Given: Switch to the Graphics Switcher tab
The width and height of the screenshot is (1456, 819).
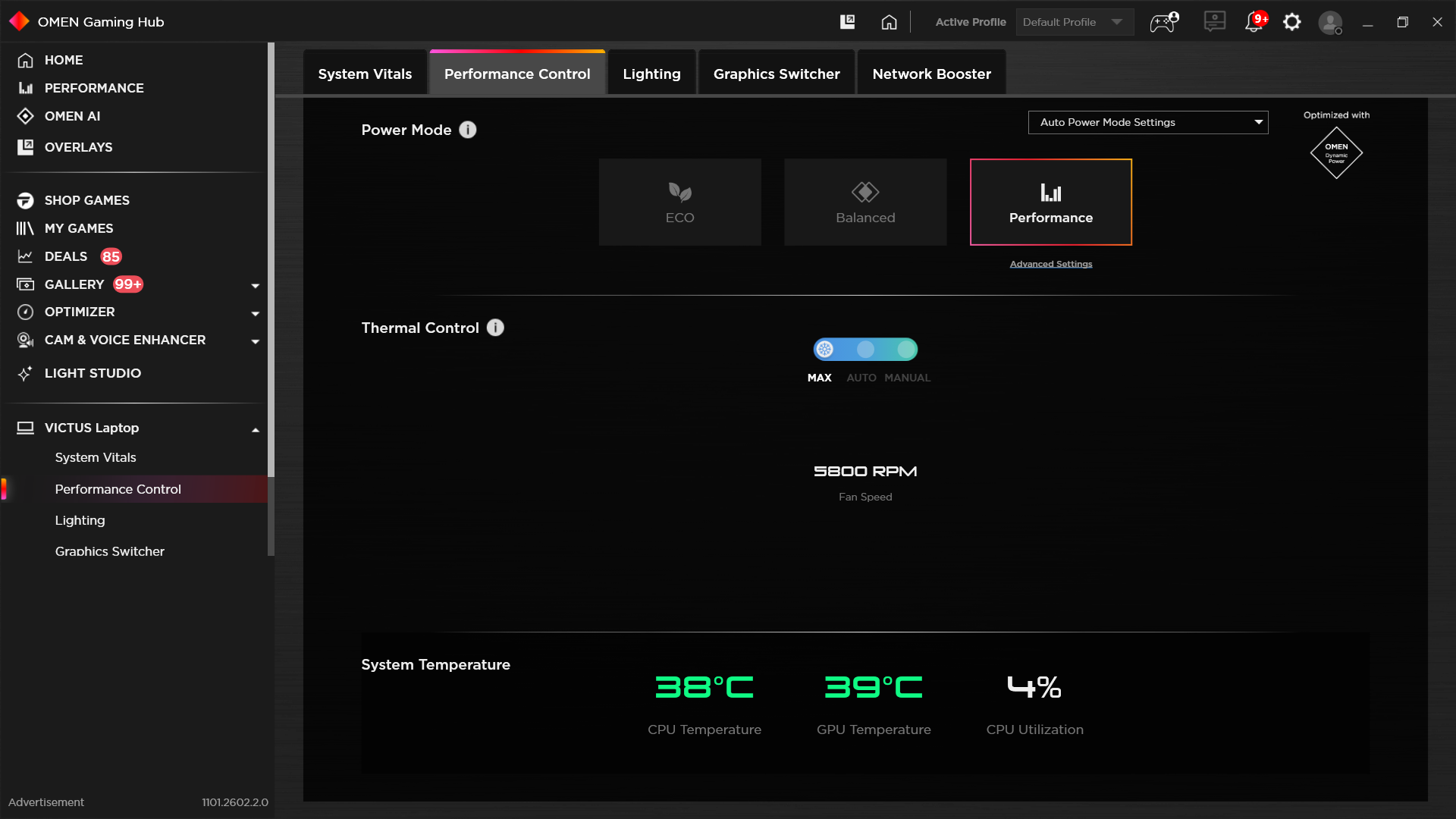Looking at the screenshot, I should [x=777, y=74].
